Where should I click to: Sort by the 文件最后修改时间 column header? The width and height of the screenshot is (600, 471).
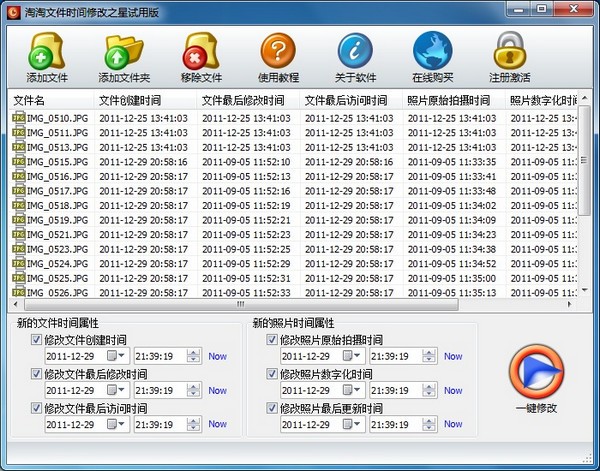(x=248, y=101)
